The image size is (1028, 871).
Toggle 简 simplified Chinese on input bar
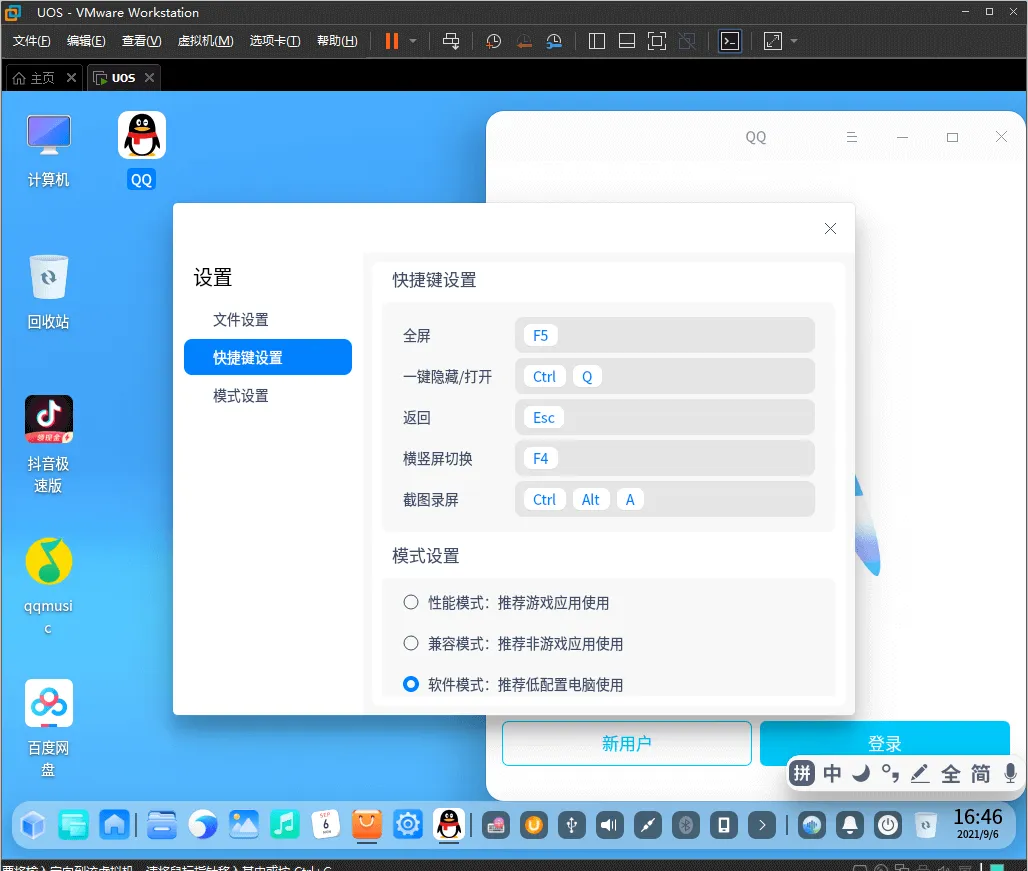point(981,774)
